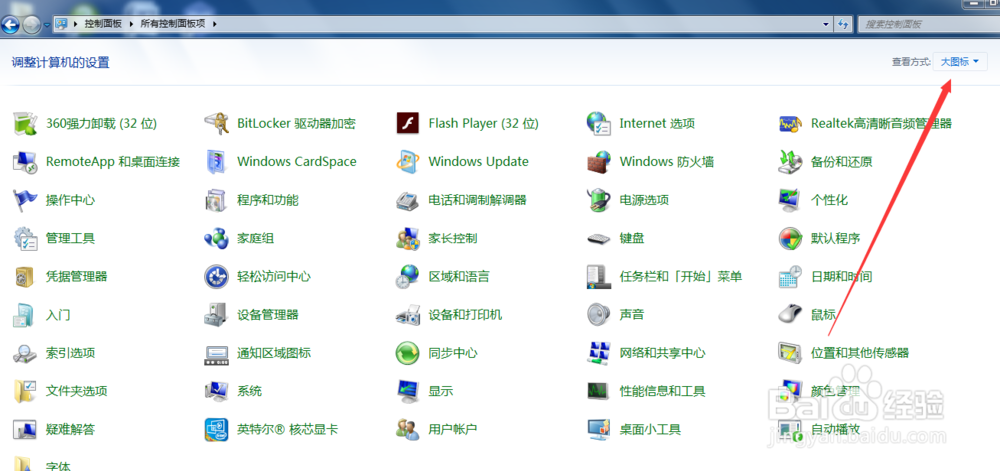Open RemoteApp 和桌面连接 icon
This screenshot has width=1000, height=471.
coord(26,161)
